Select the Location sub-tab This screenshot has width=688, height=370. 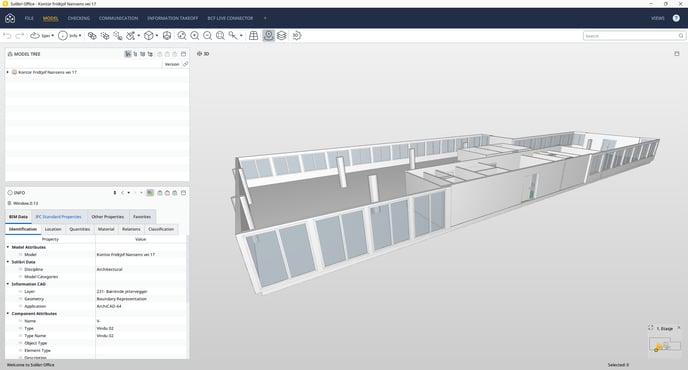click(53, 229)
